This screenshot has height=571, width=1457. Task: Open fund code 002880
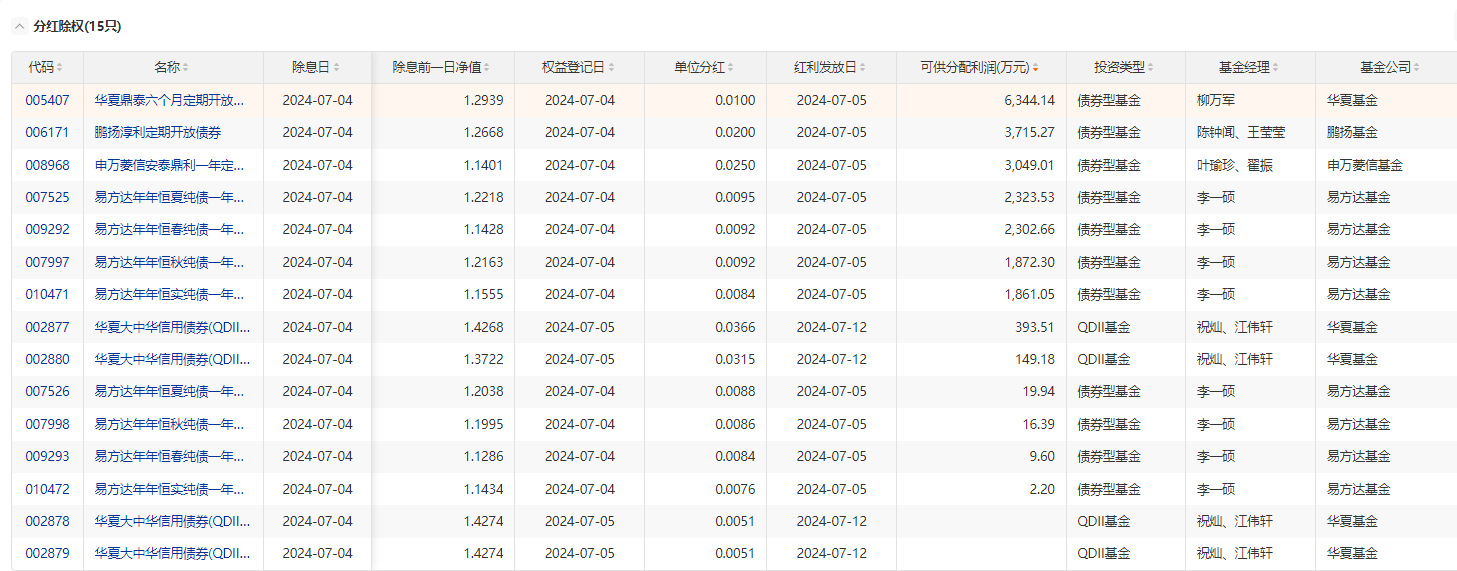click(x=47, y=359)
